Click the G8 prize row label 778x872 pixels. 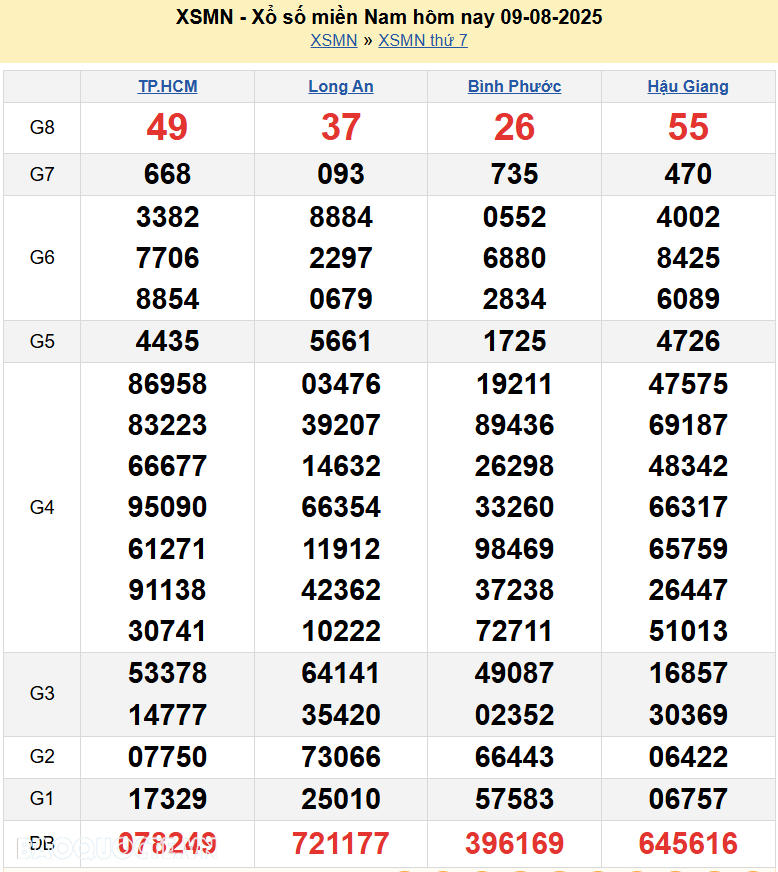coord(42,127)
